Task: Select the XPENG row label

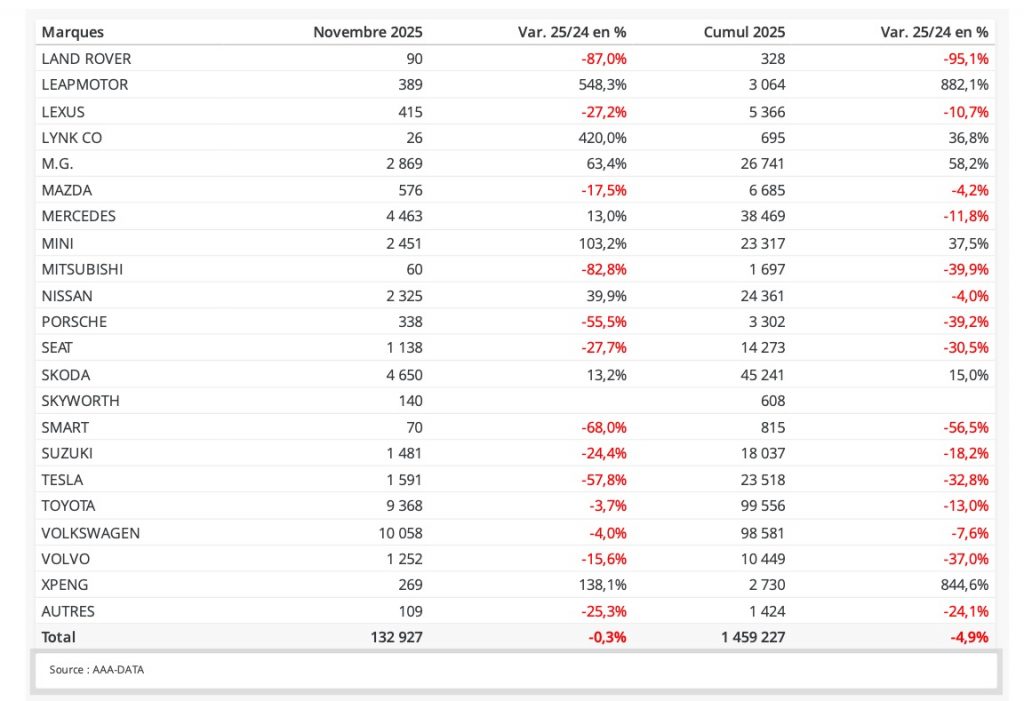Action: [x=65, y=585]
